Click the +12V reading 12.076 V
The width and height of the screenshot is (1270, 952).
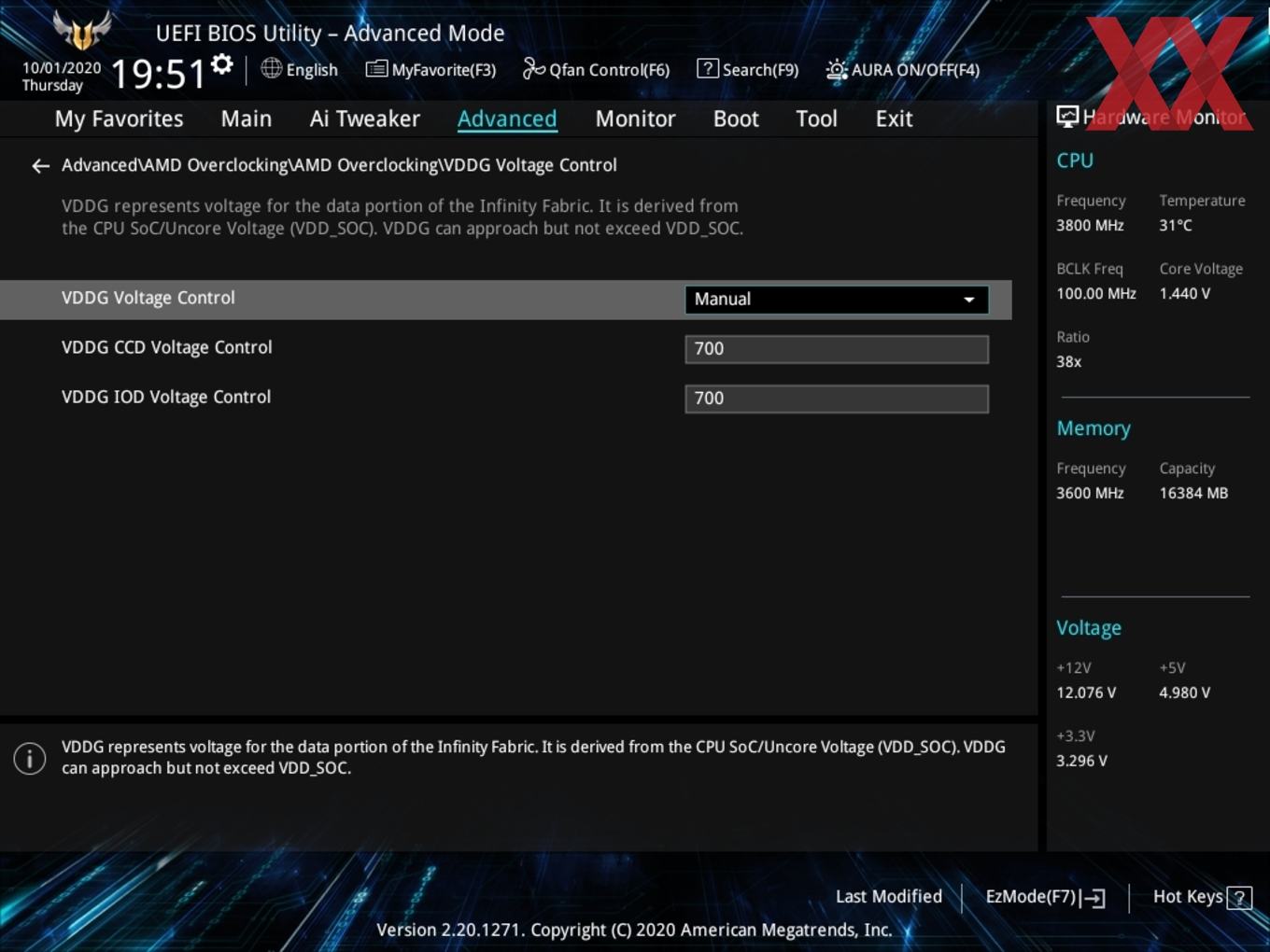[x=1086, y=693]
